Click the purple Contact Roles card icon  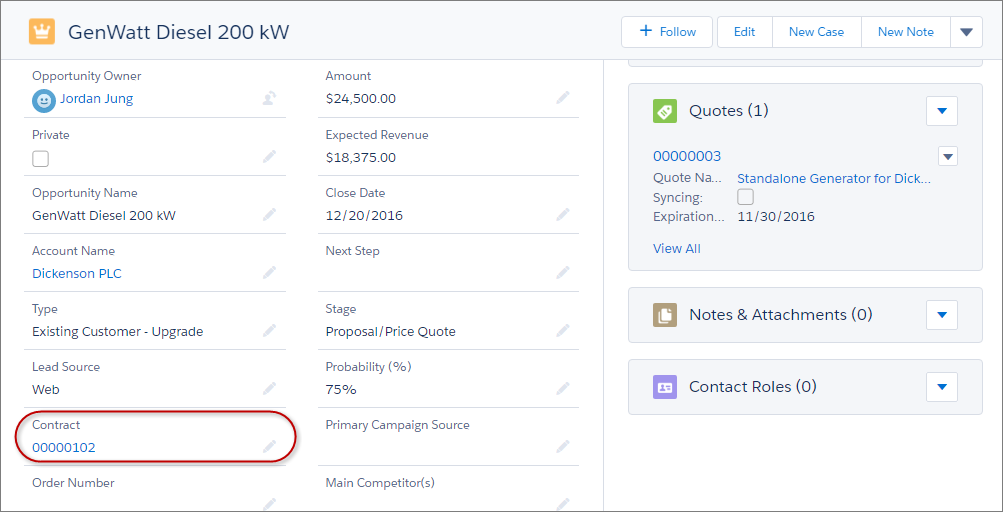point(665,387)
